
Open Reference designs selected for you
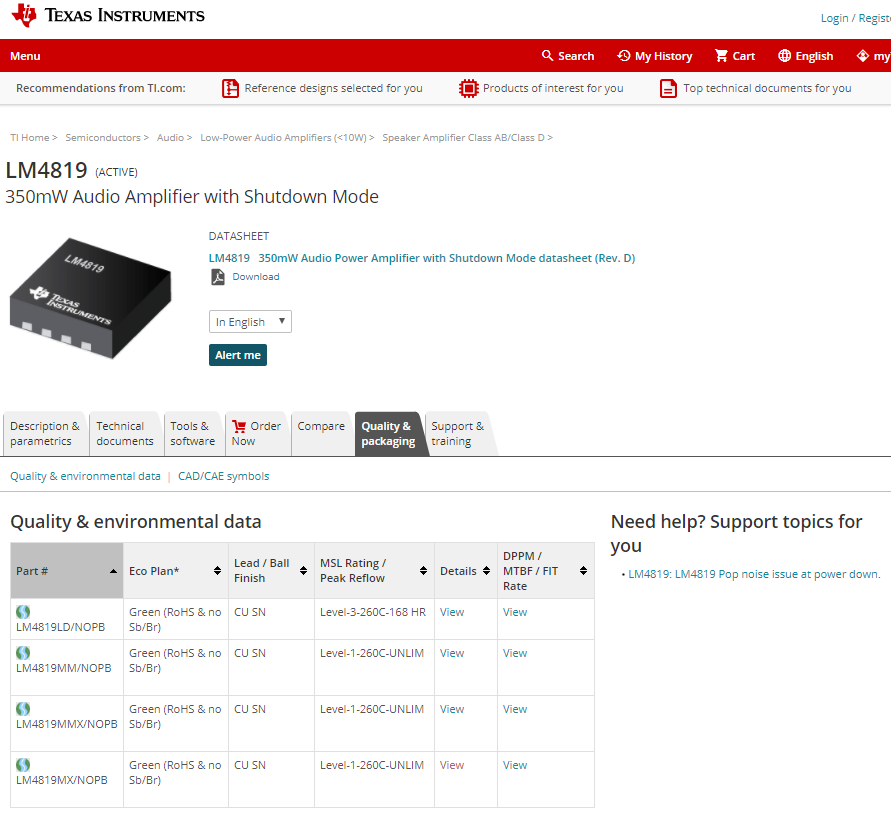tap(333, 88)
